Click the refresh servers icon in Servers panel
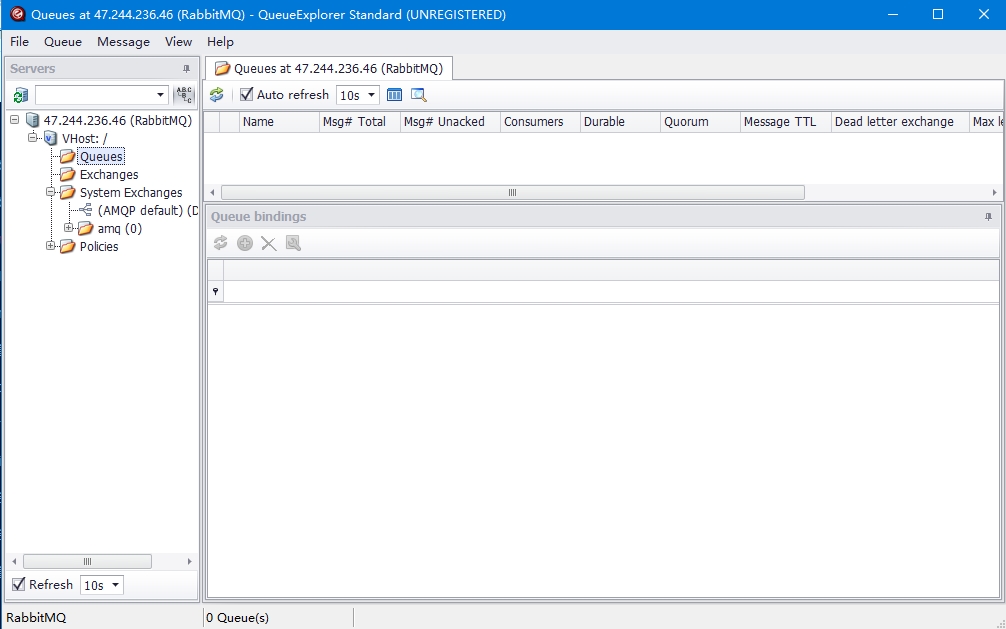 point(20,95)
